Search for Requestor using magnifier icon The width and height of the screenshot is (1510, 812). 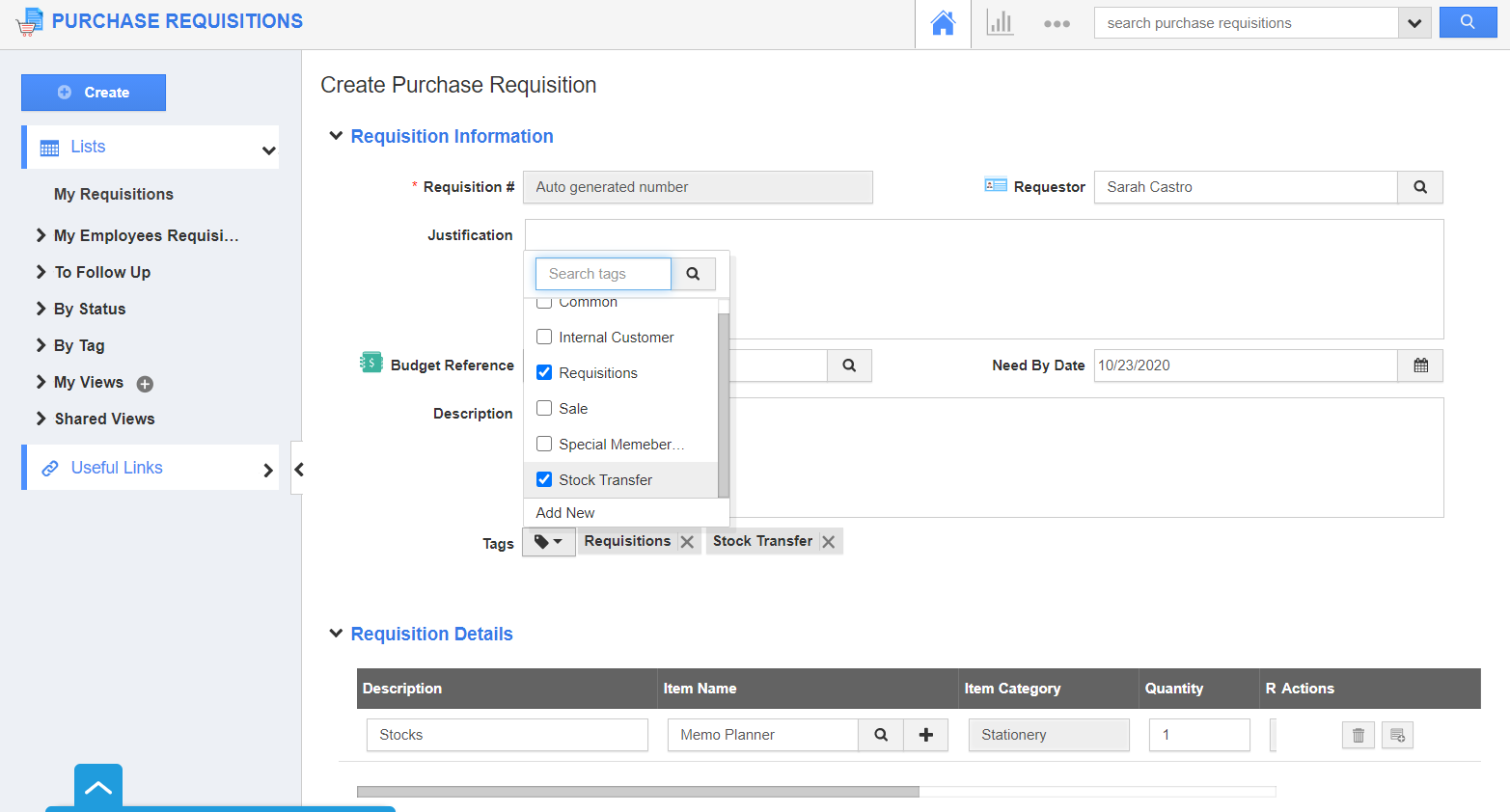pos(1420,187)
